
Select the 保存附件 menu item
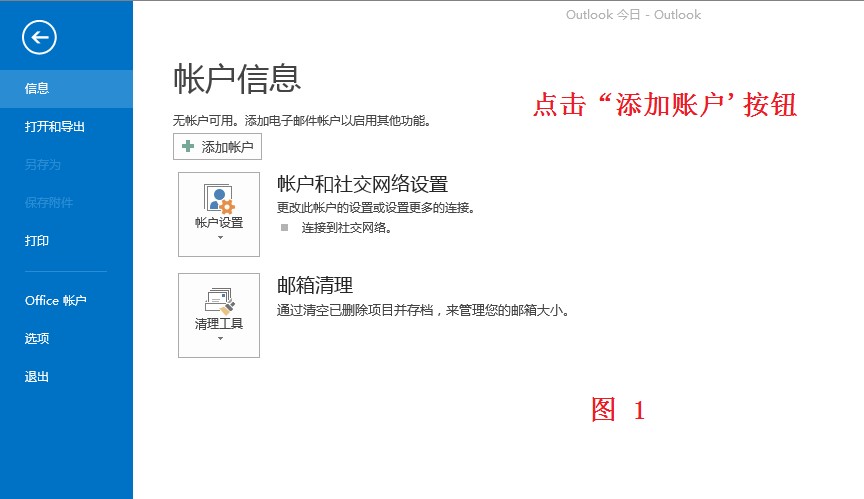tap(66, 203)
